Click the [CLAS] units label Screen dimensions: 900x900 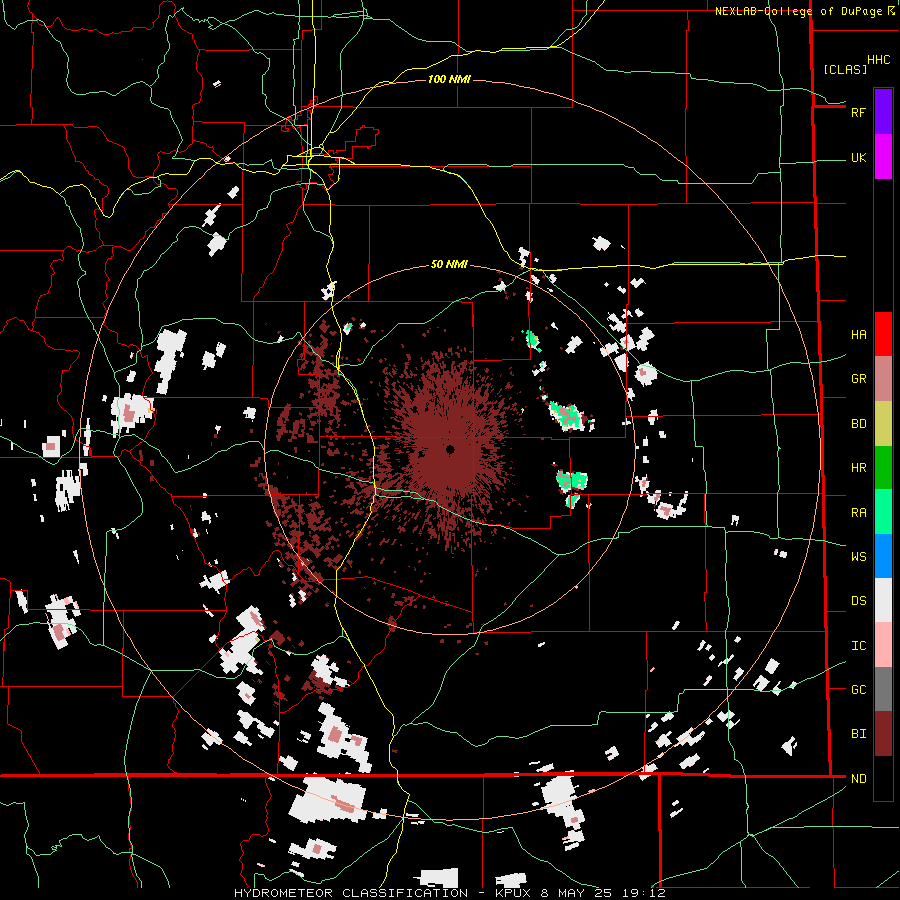tap(845, 69)
